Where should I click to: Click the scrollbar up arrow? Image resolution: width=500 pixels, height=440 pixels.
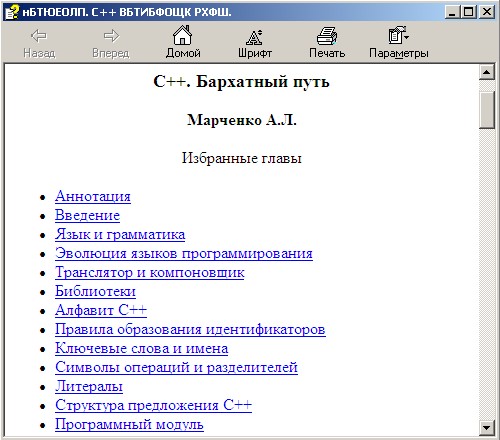pyautogui.click(x=487, y=72)
